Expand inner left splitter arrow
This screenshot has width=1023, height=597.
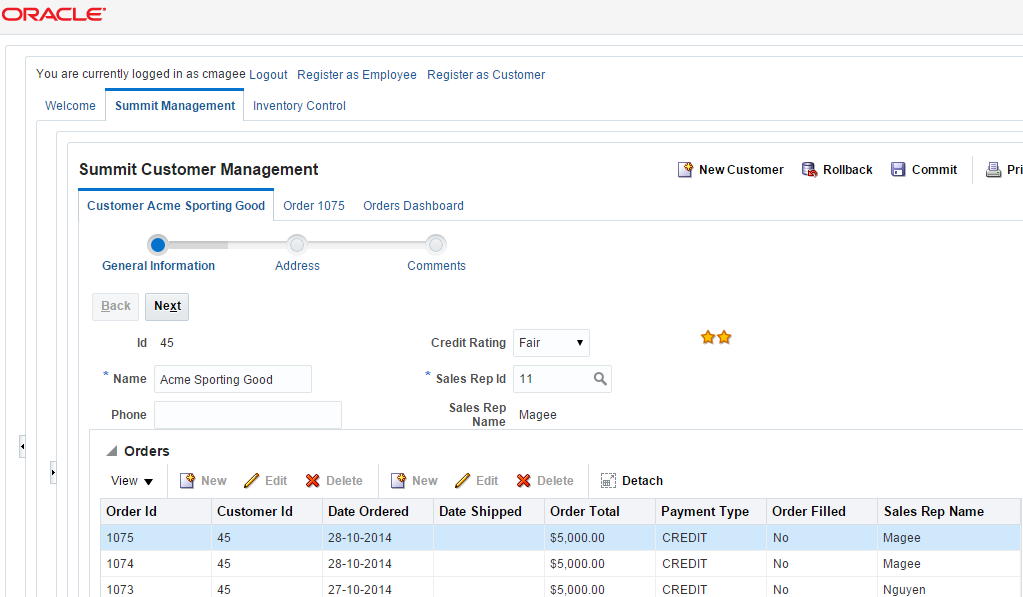[x=53, y=472]
